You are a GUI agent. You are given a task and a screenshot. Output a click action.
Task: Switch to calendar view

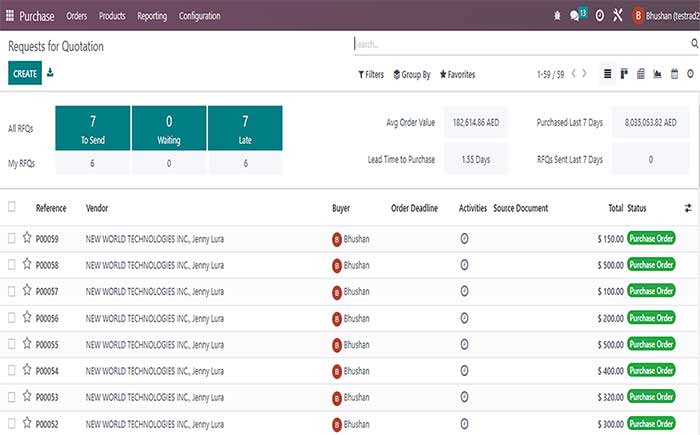click(x=674, y=74)
